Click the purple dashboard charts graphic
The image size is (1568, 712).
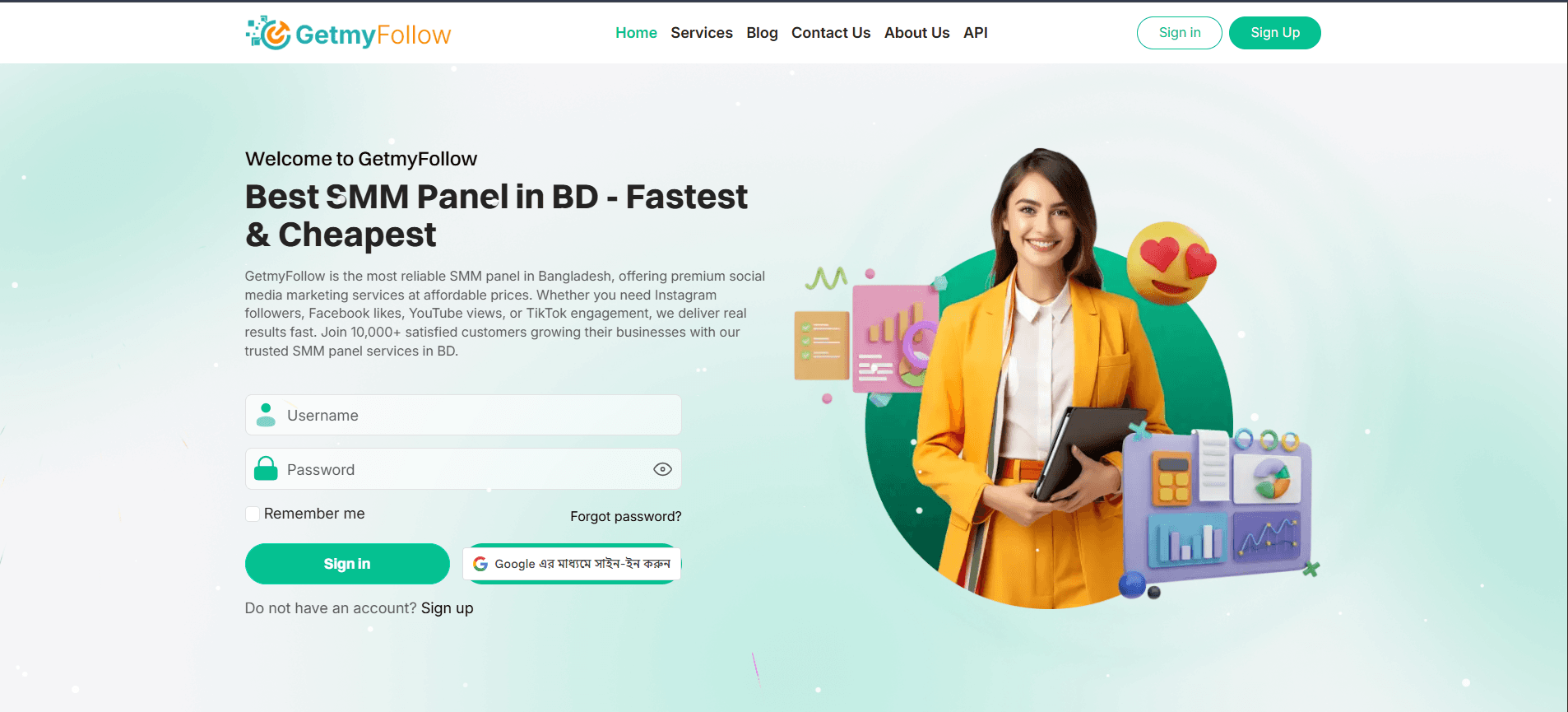point(1218,504)
